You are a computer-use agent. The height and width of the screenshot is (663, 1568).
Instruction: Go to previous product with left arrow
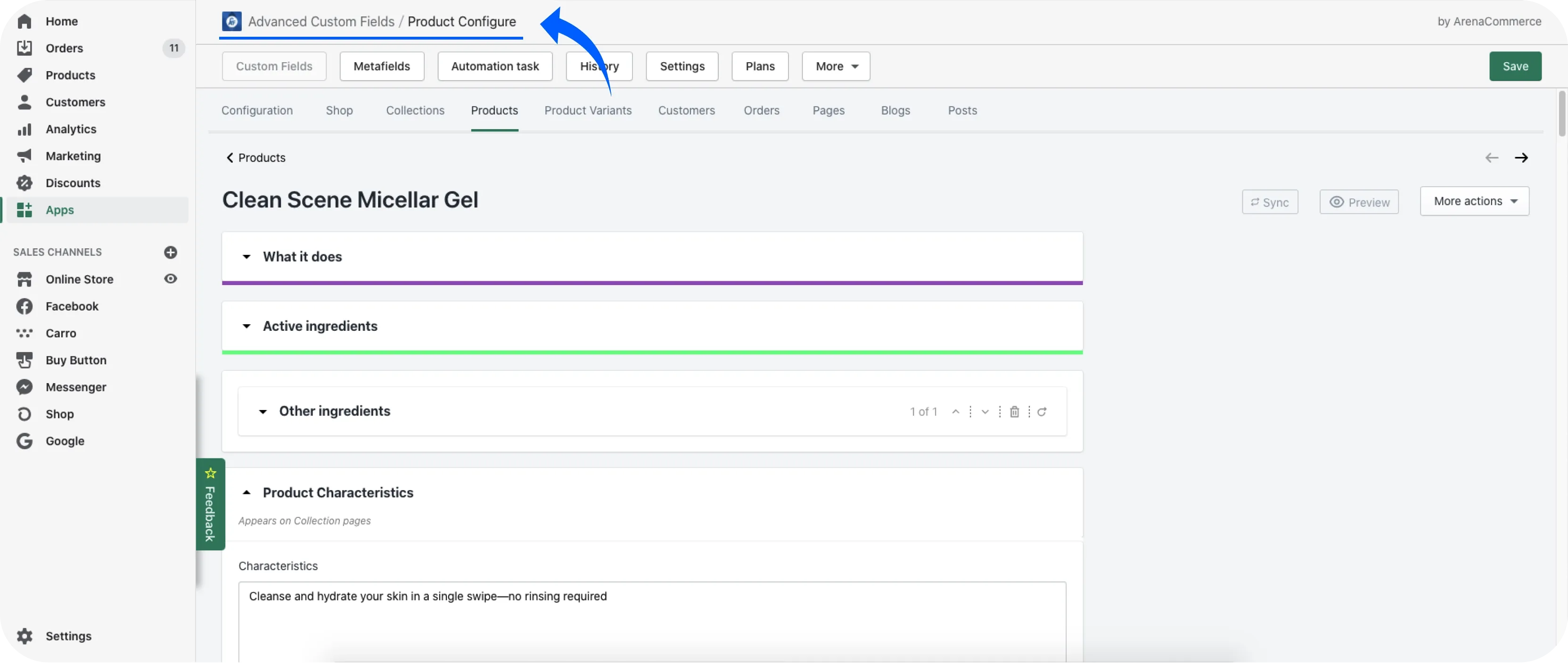(1491, 158)
